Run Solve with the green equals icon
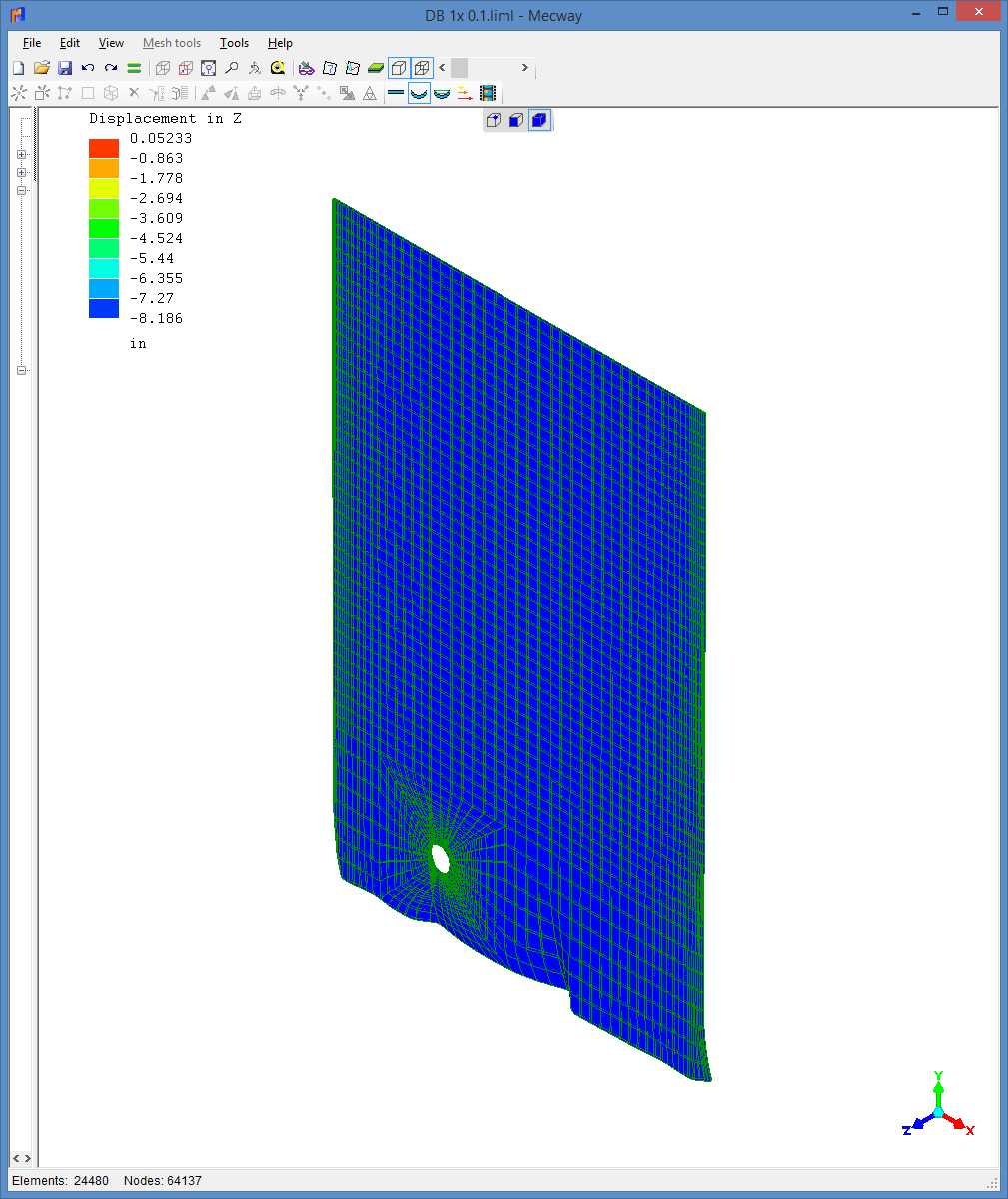The image size is (1008, 1199). (x=134, y=68)
